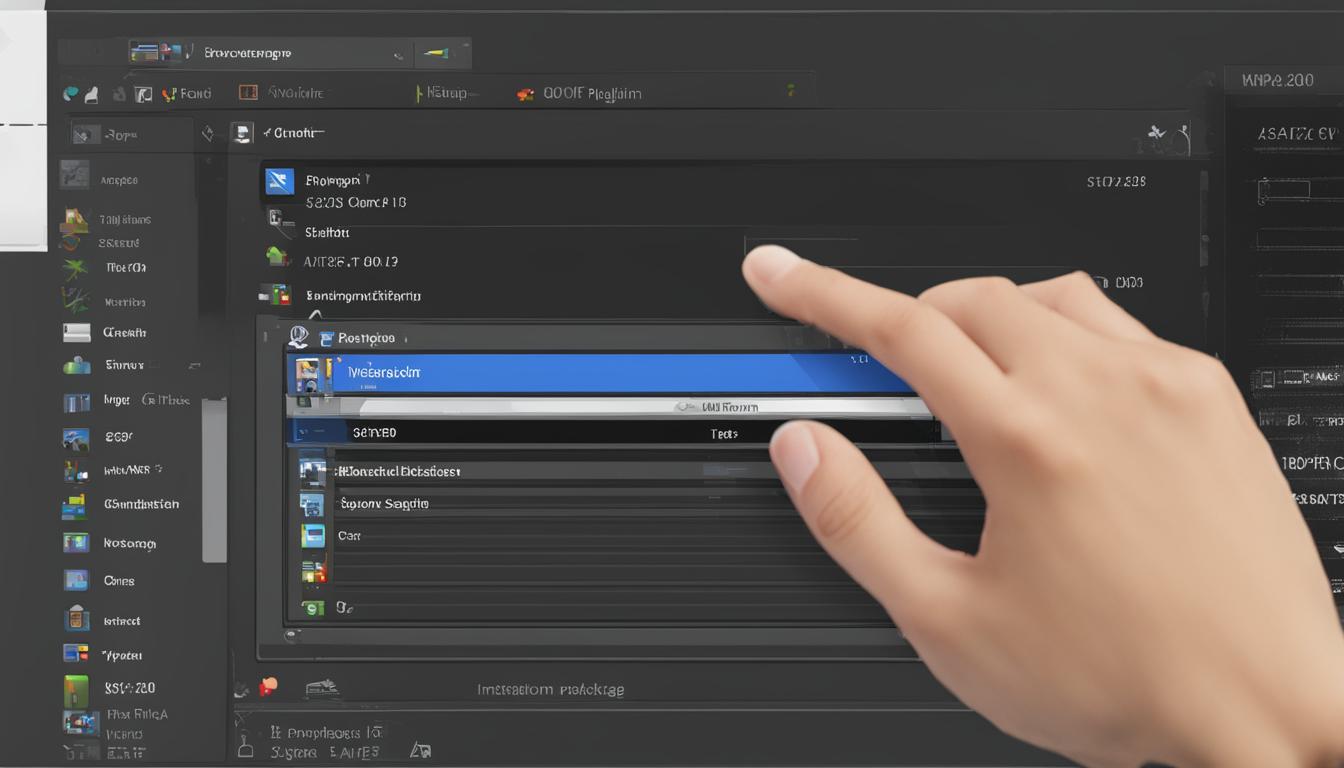Switch to the Tects tab
Image resolution: width=1344 pixels, height=768 pixels.
click(x=724, y=432)
